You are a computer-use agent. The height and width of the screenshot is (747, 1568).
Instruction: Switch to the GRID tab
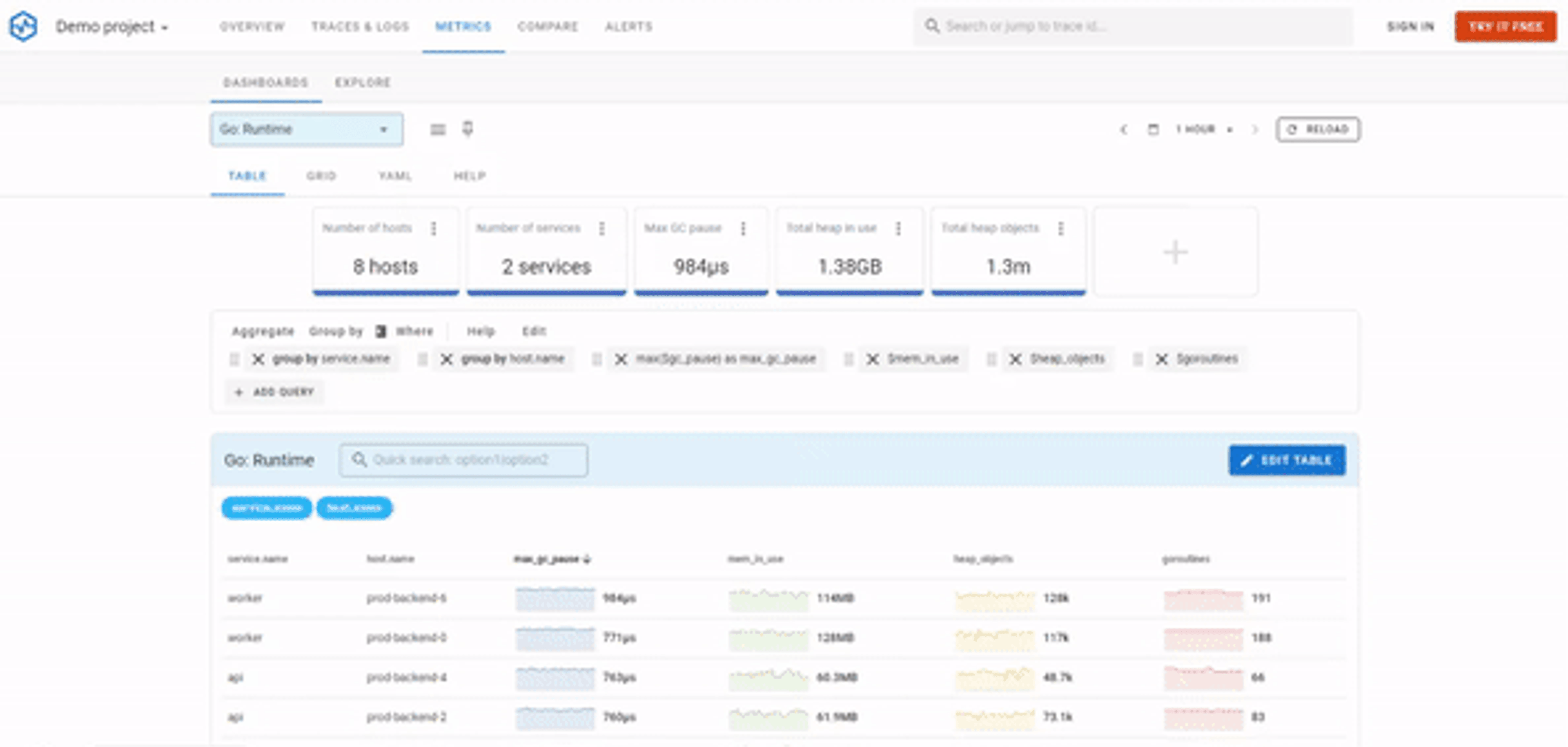point(321,176)
